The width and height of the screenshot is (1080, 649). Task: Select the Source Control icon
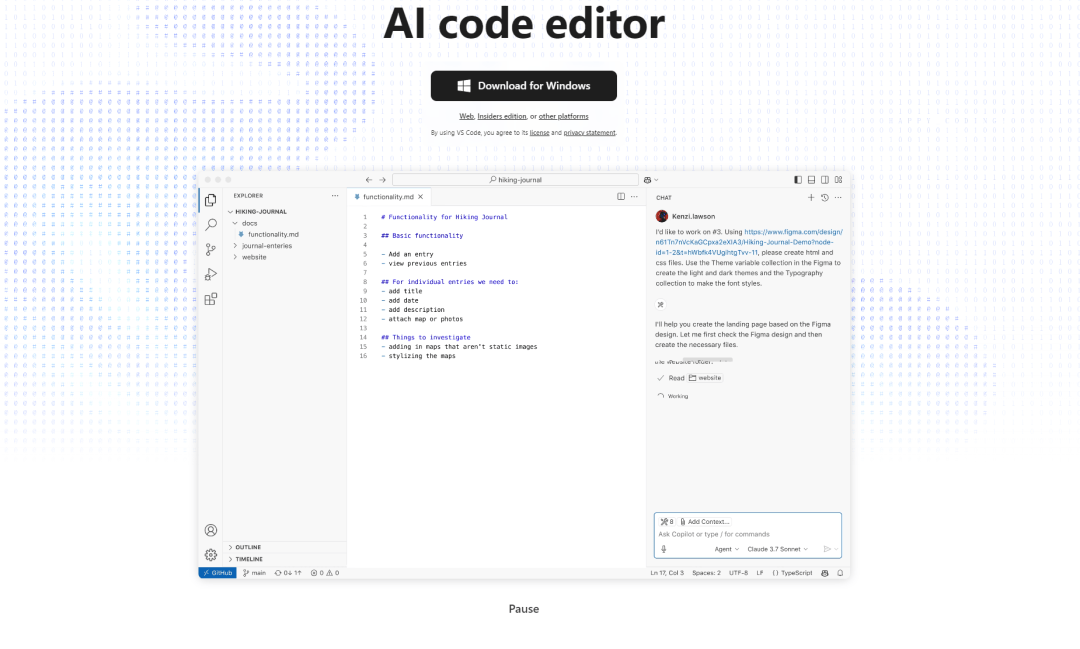click(210, 249)
